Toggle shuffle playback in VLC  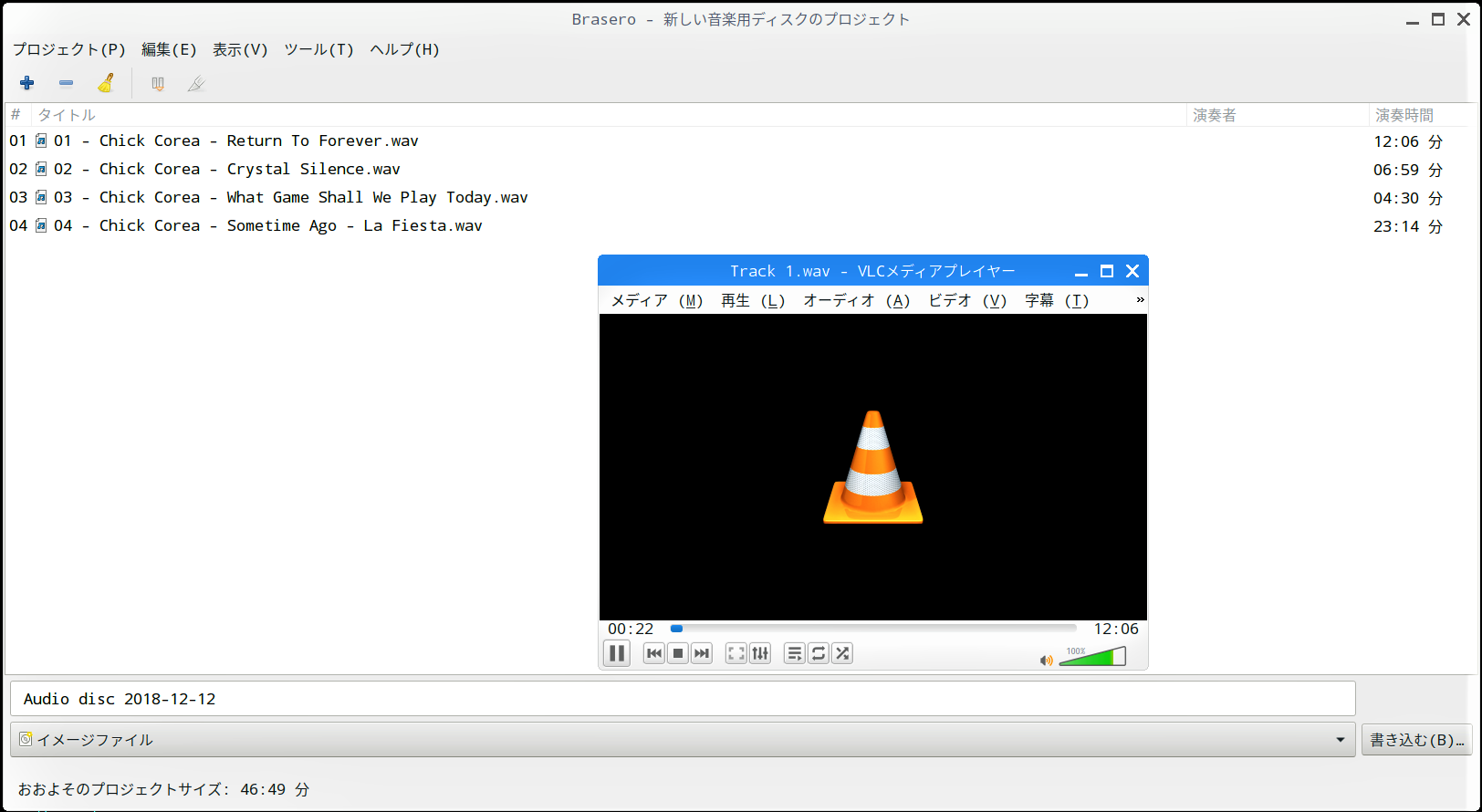pyautogui.click(x=842, y=653)
